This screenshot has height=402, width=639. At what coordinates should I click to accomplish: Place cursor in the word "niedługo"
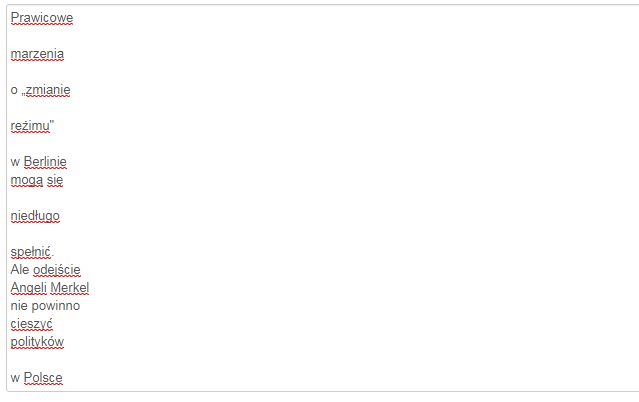[35, 216]
